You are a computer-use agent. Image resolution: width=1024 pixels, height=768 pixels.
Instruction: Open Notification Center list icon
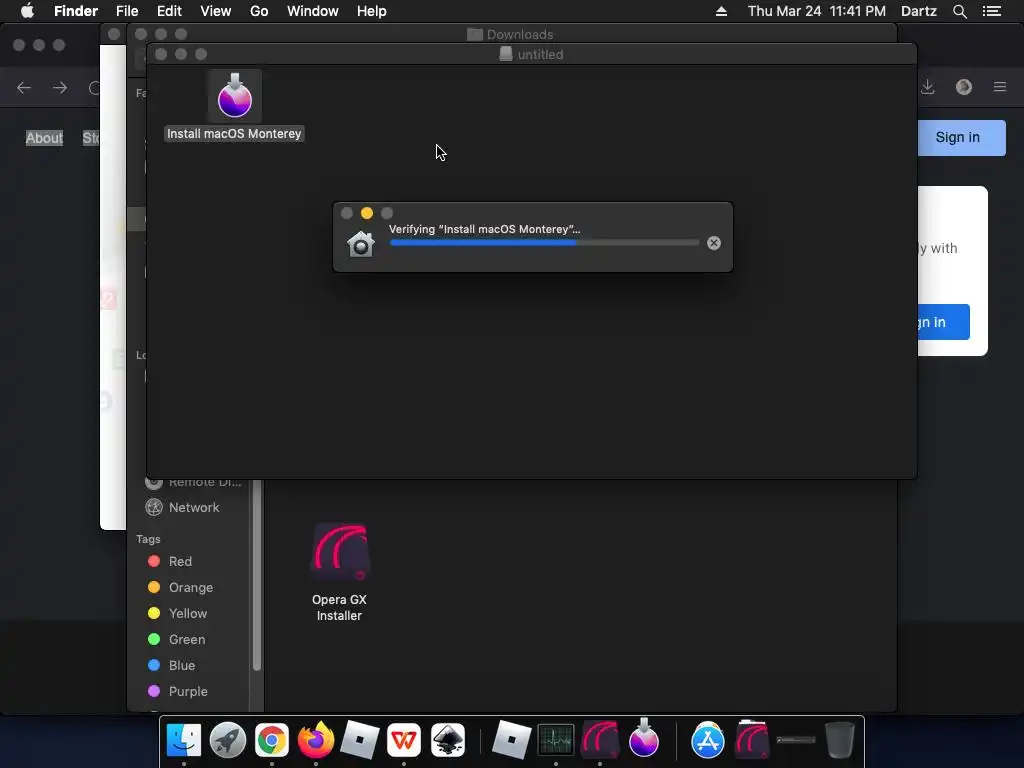point(992,11)
